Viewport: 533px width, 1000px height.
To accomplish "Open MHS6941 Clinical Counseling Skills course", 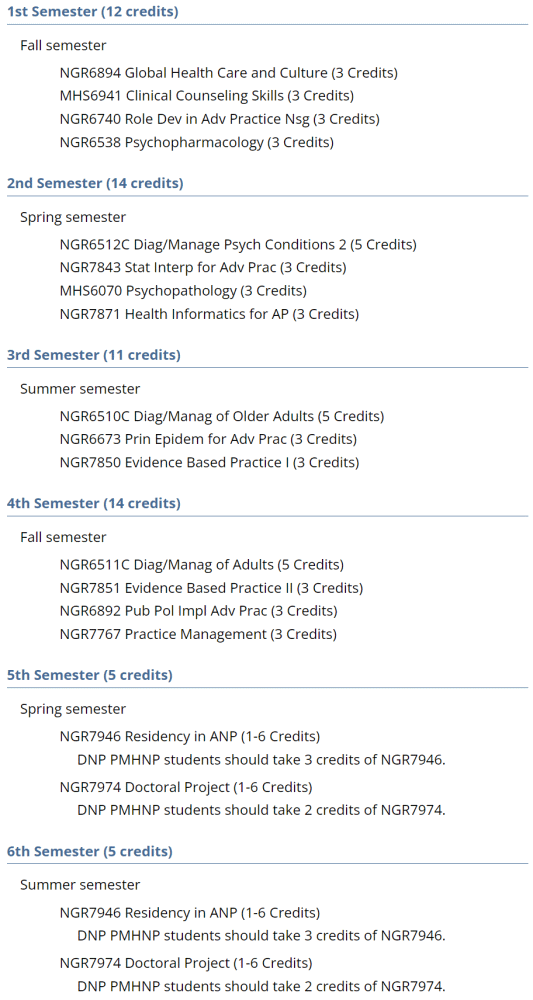I will tap(207, 96).
